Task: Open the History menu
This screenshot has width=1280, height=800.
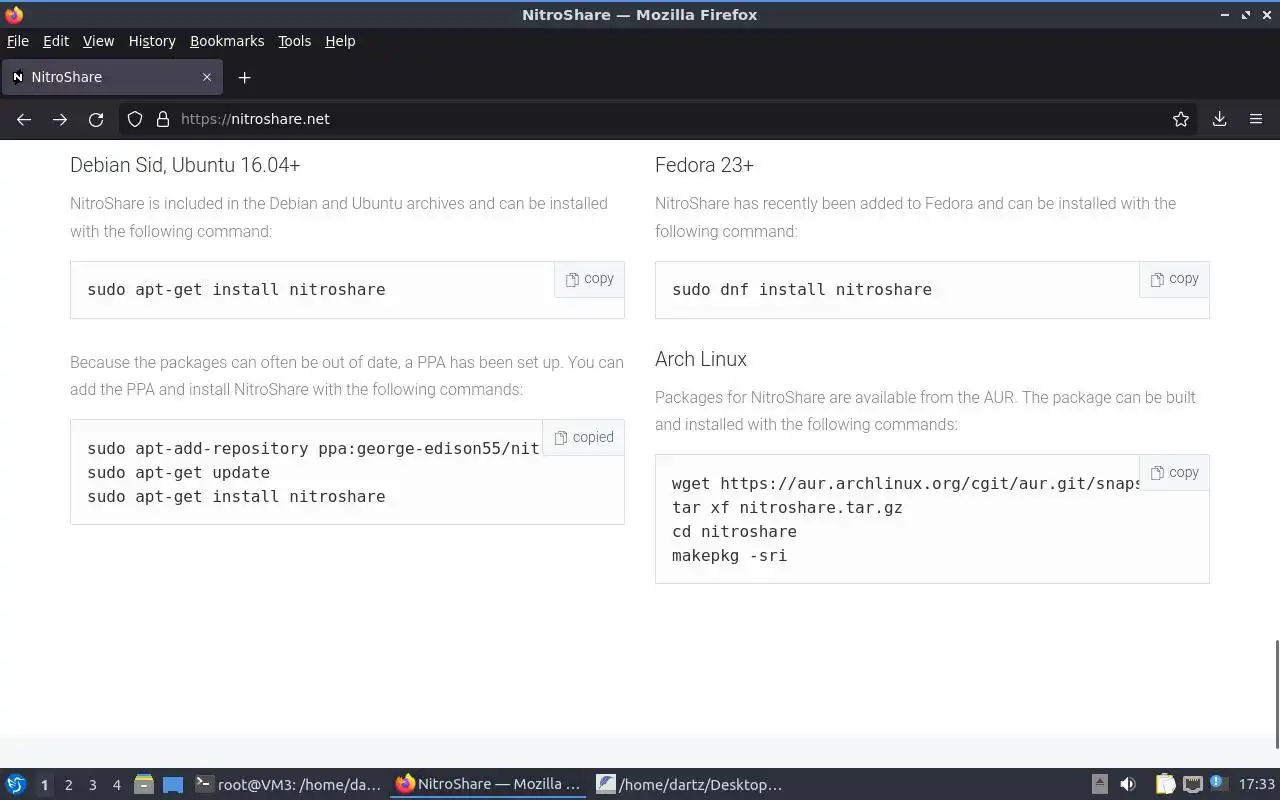Action: (152, 41)
